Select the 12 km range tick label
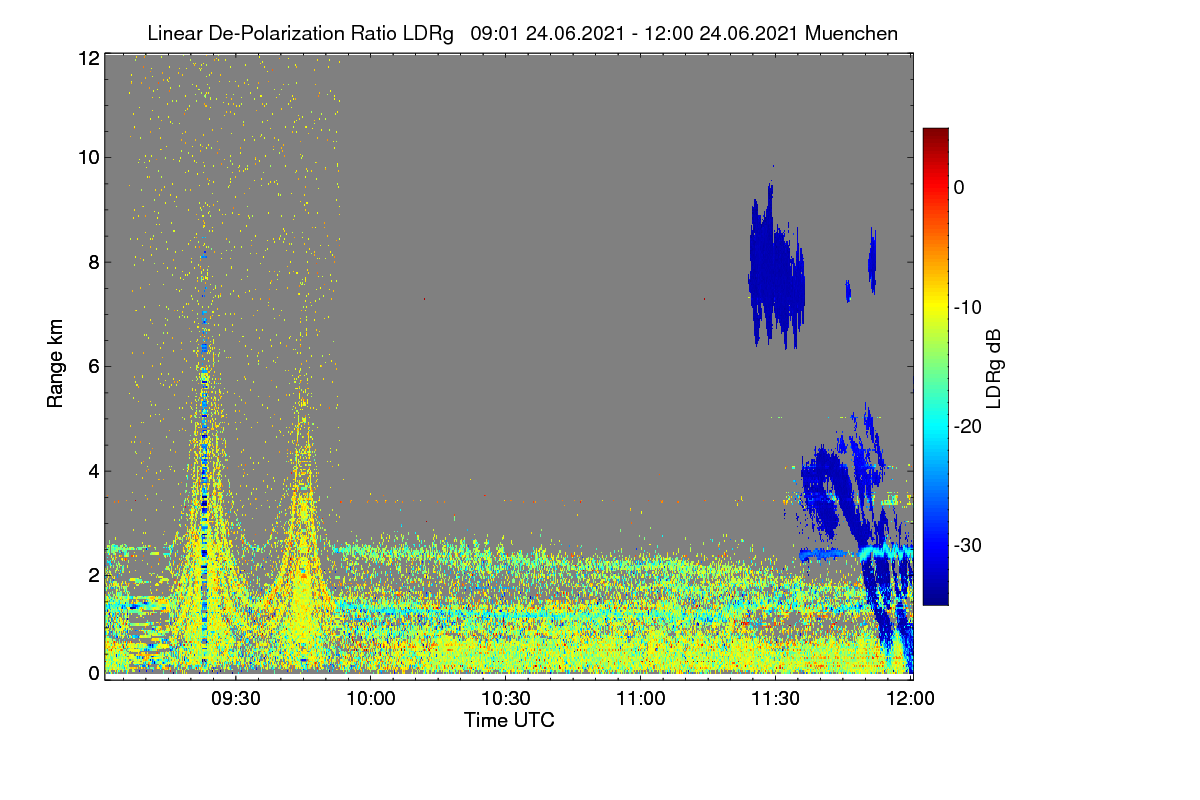 click(88, 58)
